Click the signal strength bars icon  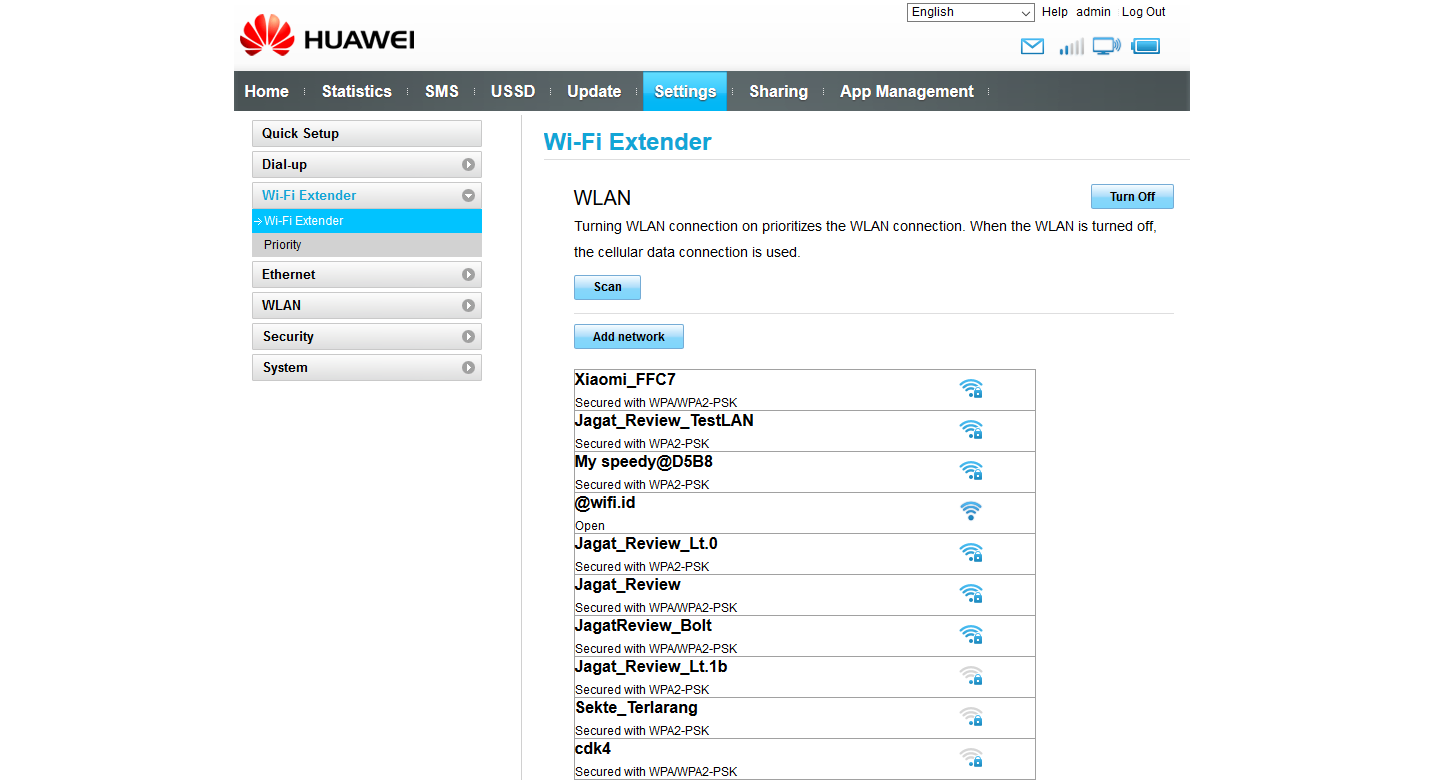coord(1071,46)
